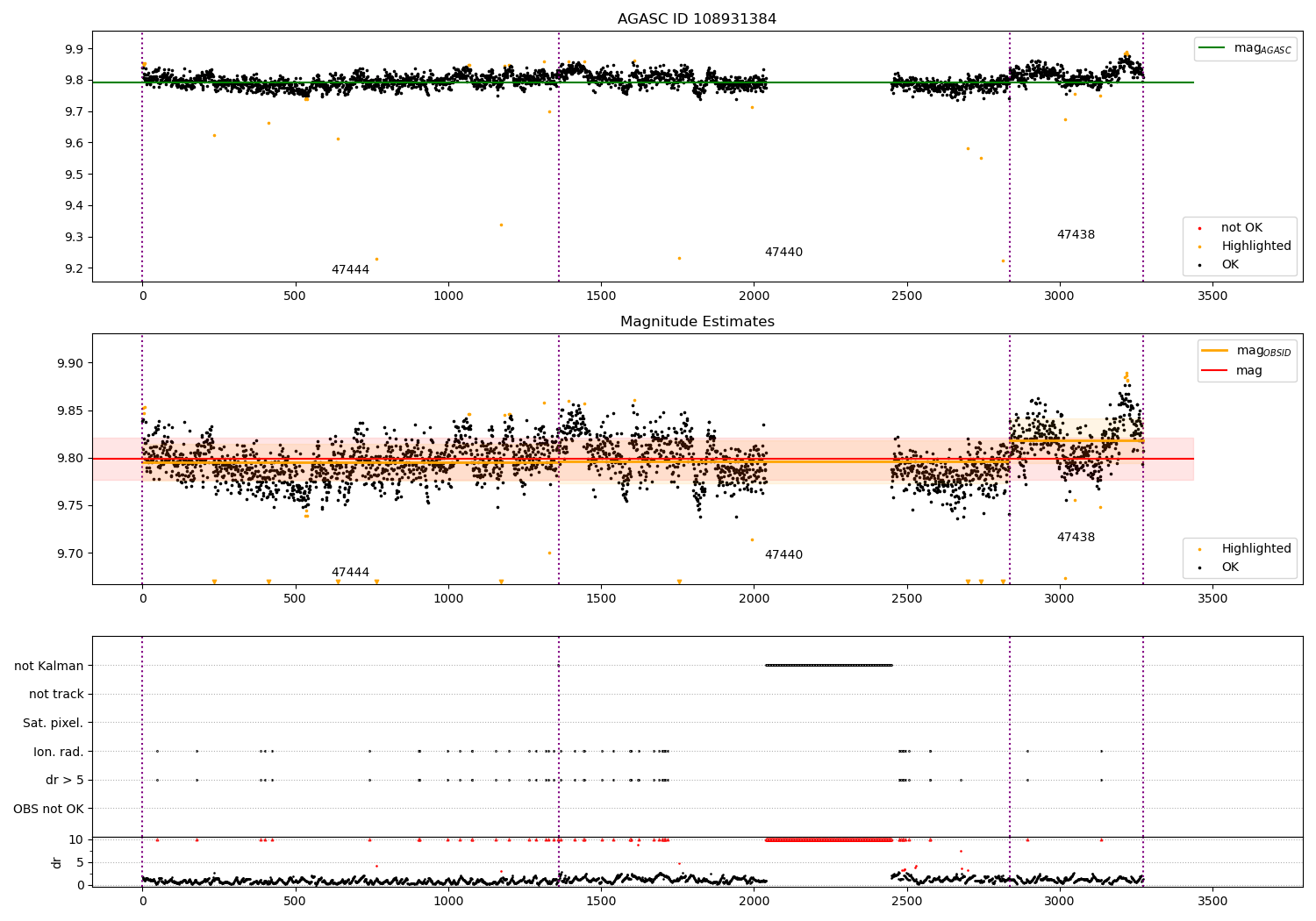Click the "3500" x-axis tick under the AGASC ID plot

point(1212,296)
